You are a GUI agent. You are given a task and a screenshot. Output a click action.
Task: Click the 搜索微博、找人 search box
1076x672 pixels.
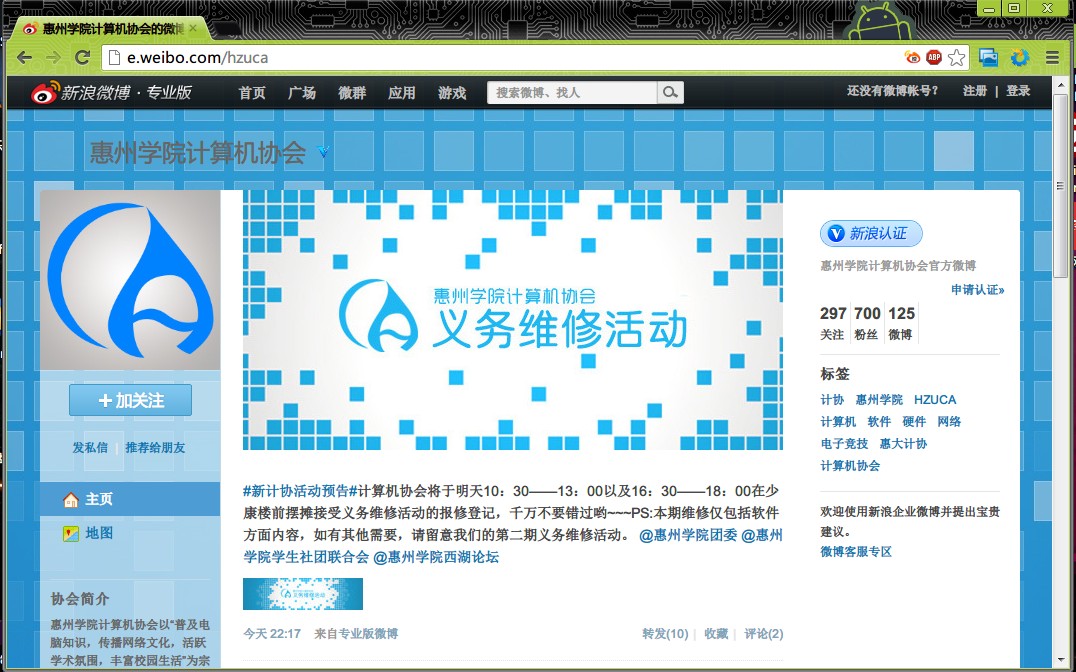tap(572, 93)
